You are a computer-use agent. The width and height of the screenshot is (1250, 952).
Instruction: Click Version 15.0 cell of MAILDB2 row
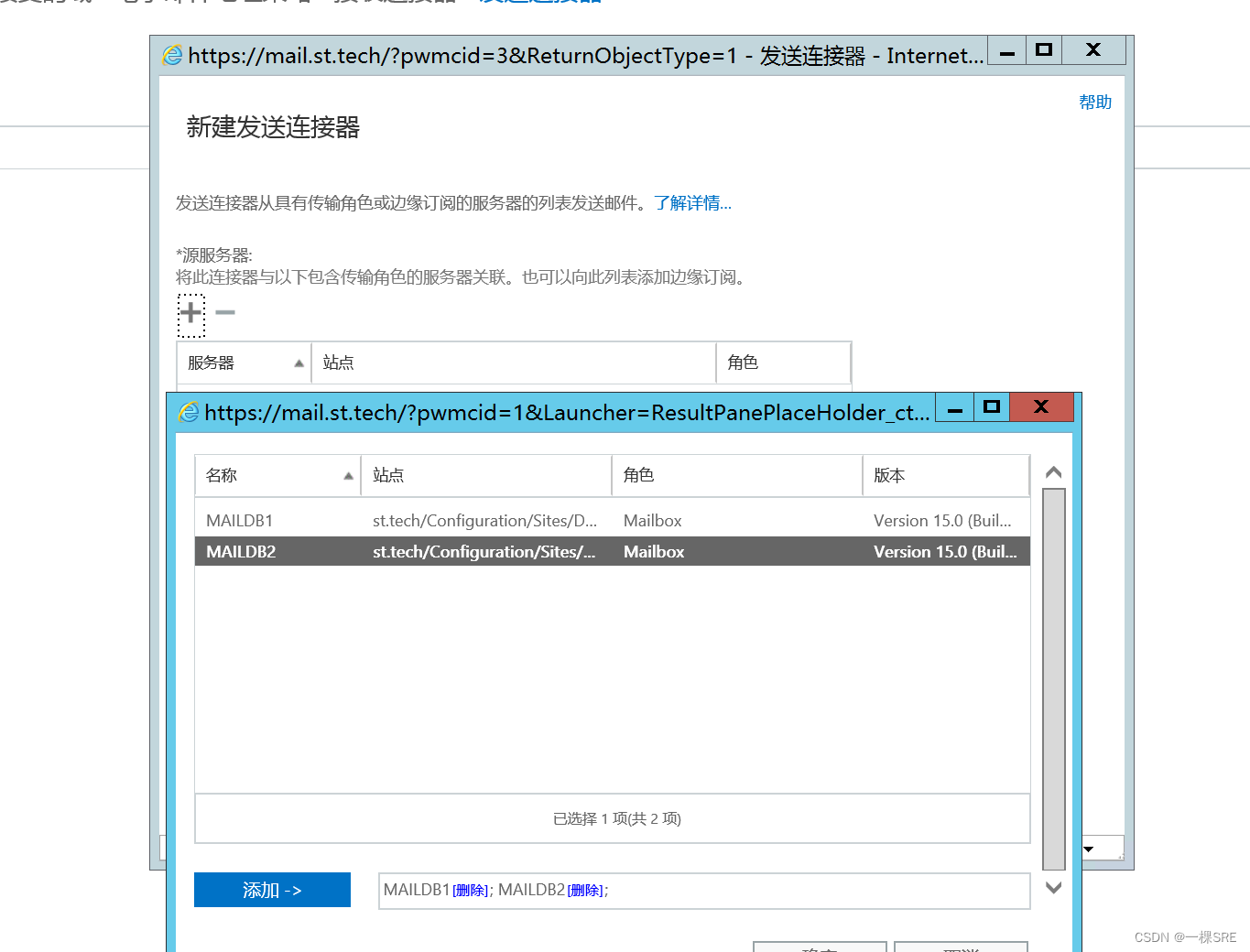click(945, 551)
